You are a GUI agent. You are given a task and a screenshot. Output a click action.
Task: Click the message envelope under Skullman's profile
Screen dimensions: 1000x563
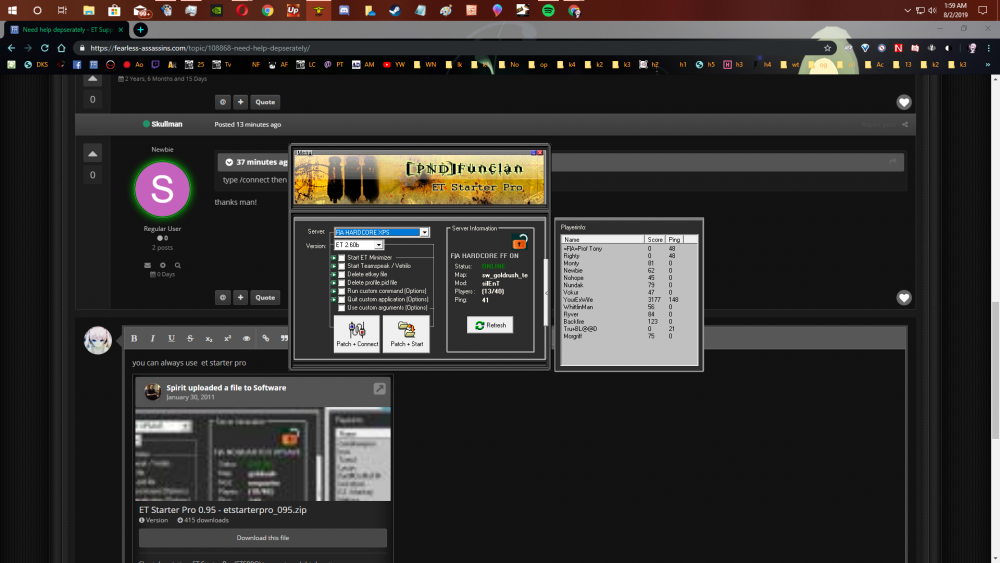[147, 265]
